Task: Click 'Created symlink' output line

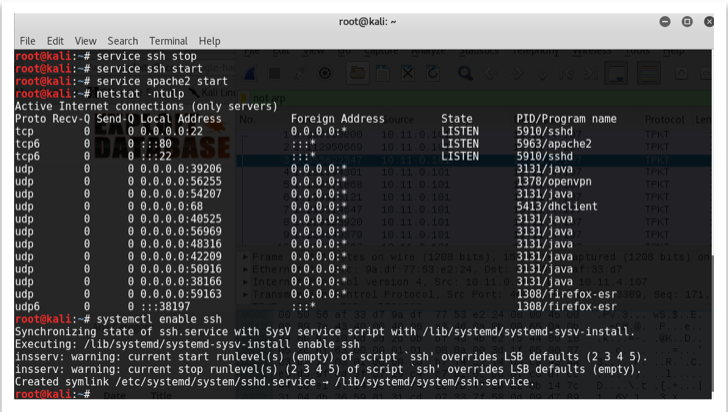Action: coord(275,382)
